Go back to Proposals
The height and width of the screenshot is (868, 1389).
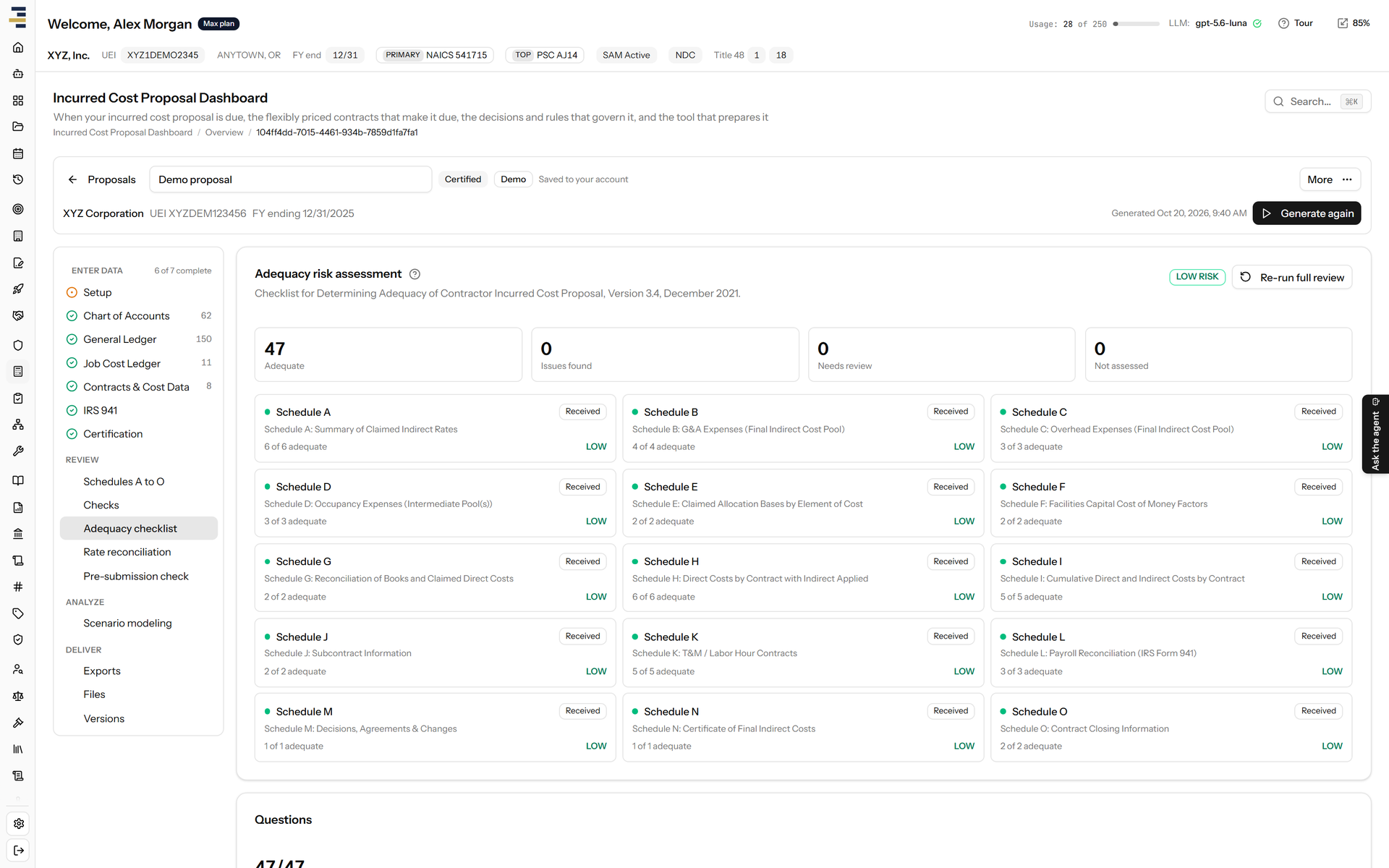[101, 179]
